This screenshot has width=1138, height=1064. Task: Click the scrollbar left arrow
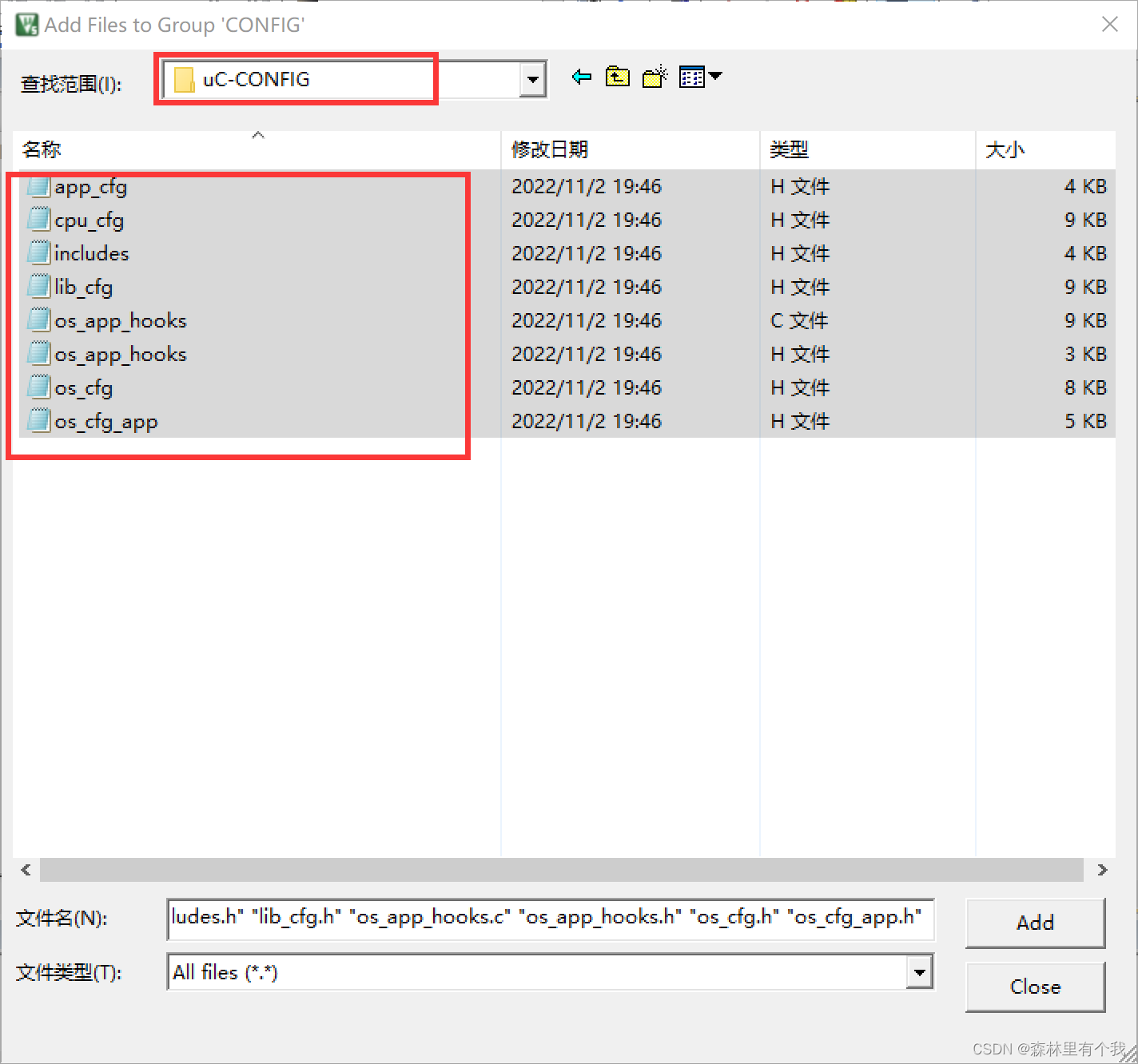pyautogui.click(x=26, y=870)
